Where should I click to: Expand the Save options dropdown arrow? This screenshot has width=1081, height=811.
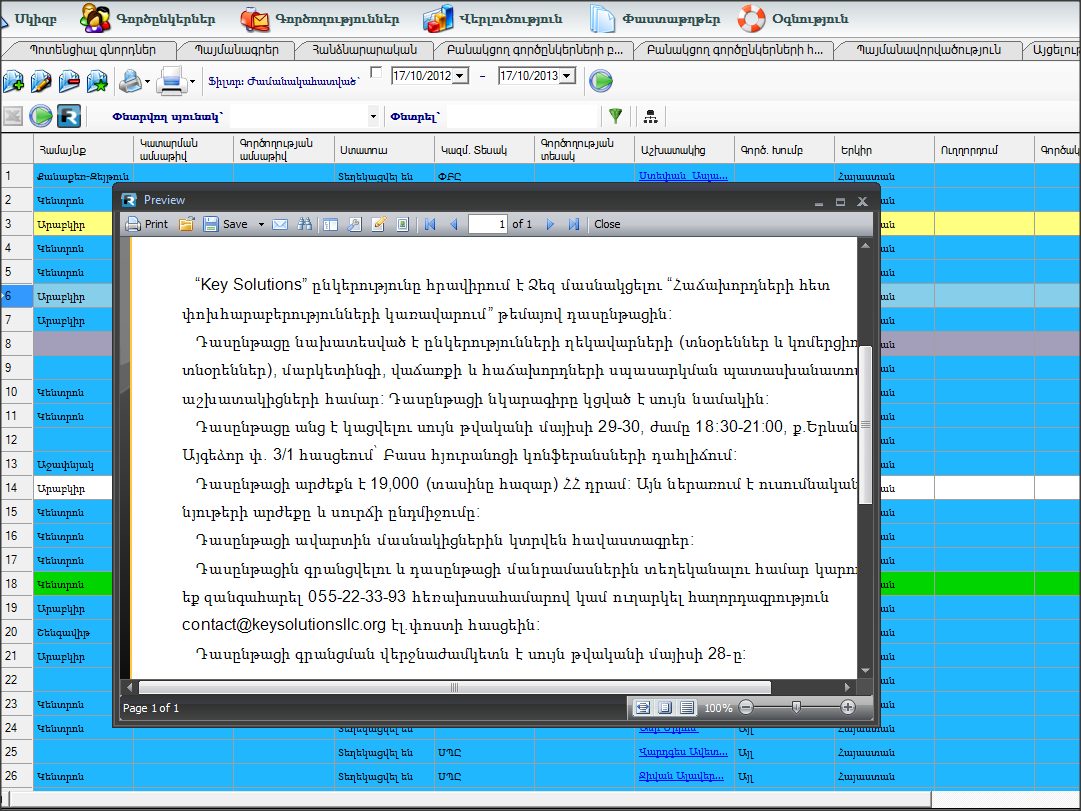click(261, 224)
